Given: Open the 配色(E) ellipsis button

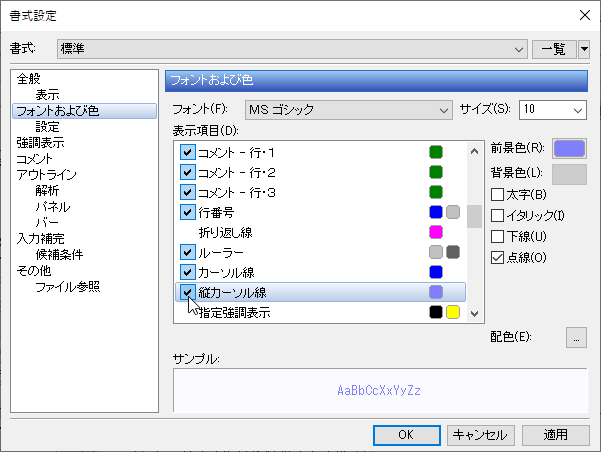Looking at the screenshot, I should [x=576, y=337].
